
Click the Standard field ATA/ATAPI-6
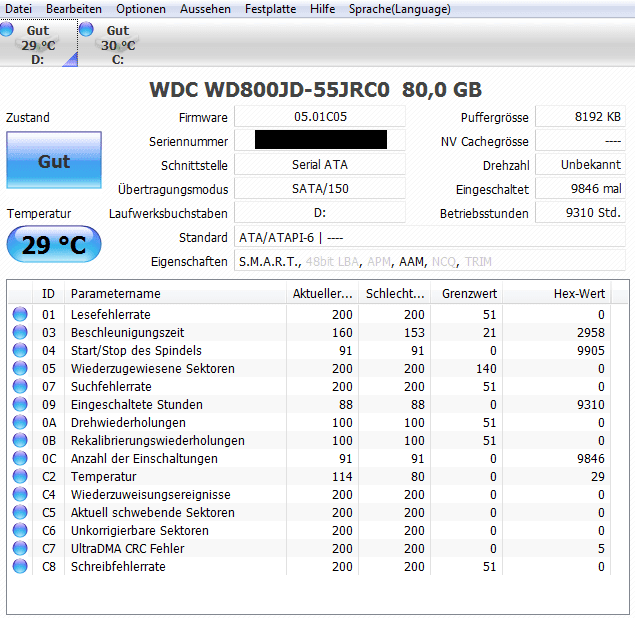point(430,237)
